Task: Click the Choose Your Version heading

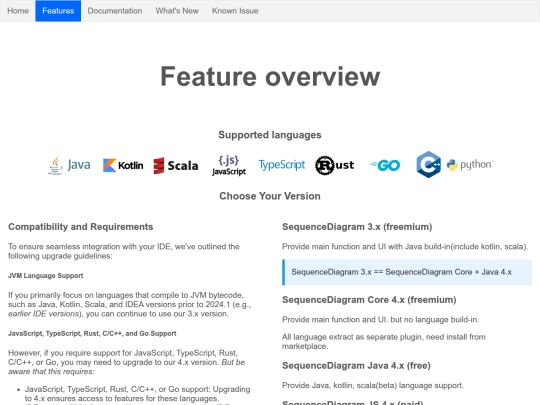Action: [270, 196]
